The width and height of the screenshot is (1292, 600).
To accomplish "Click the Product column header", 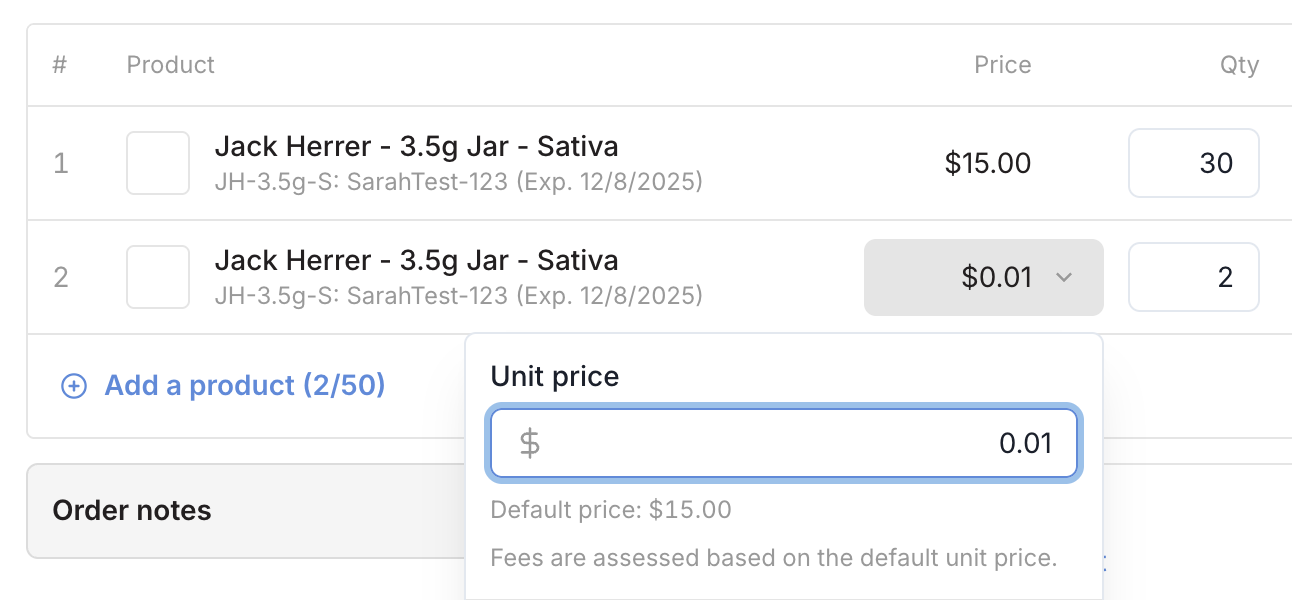I will pos(171,65).
